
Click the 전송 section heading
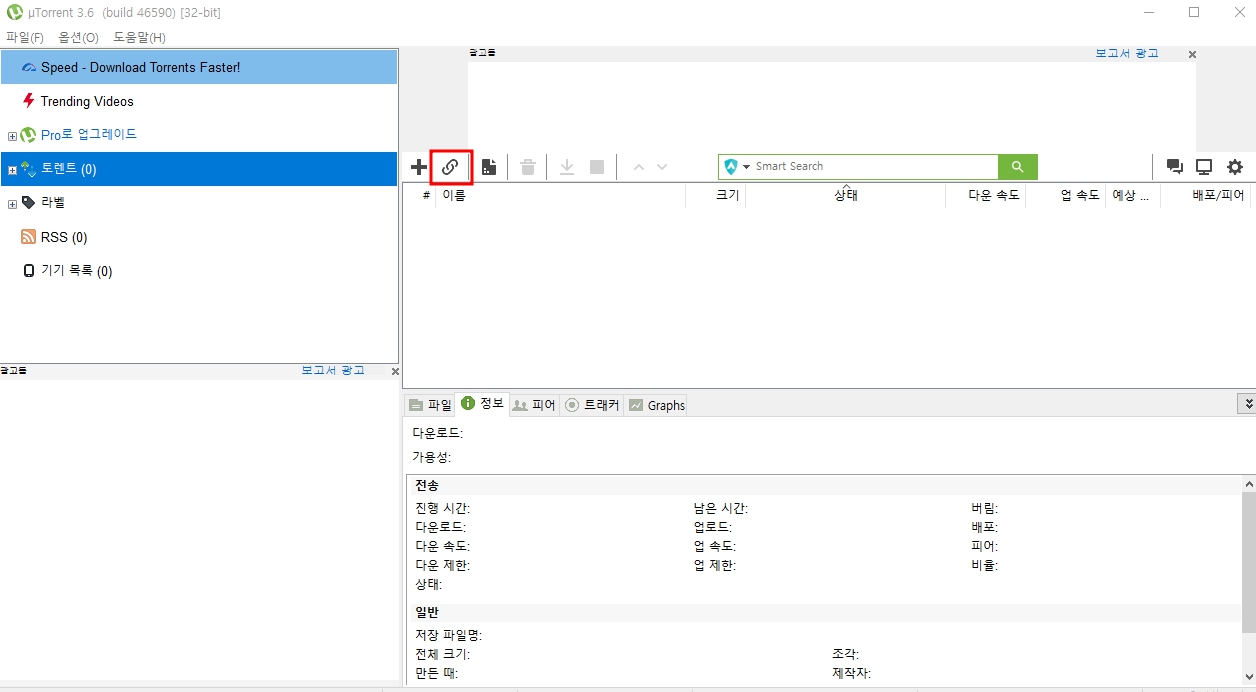(x=427, y=485)
